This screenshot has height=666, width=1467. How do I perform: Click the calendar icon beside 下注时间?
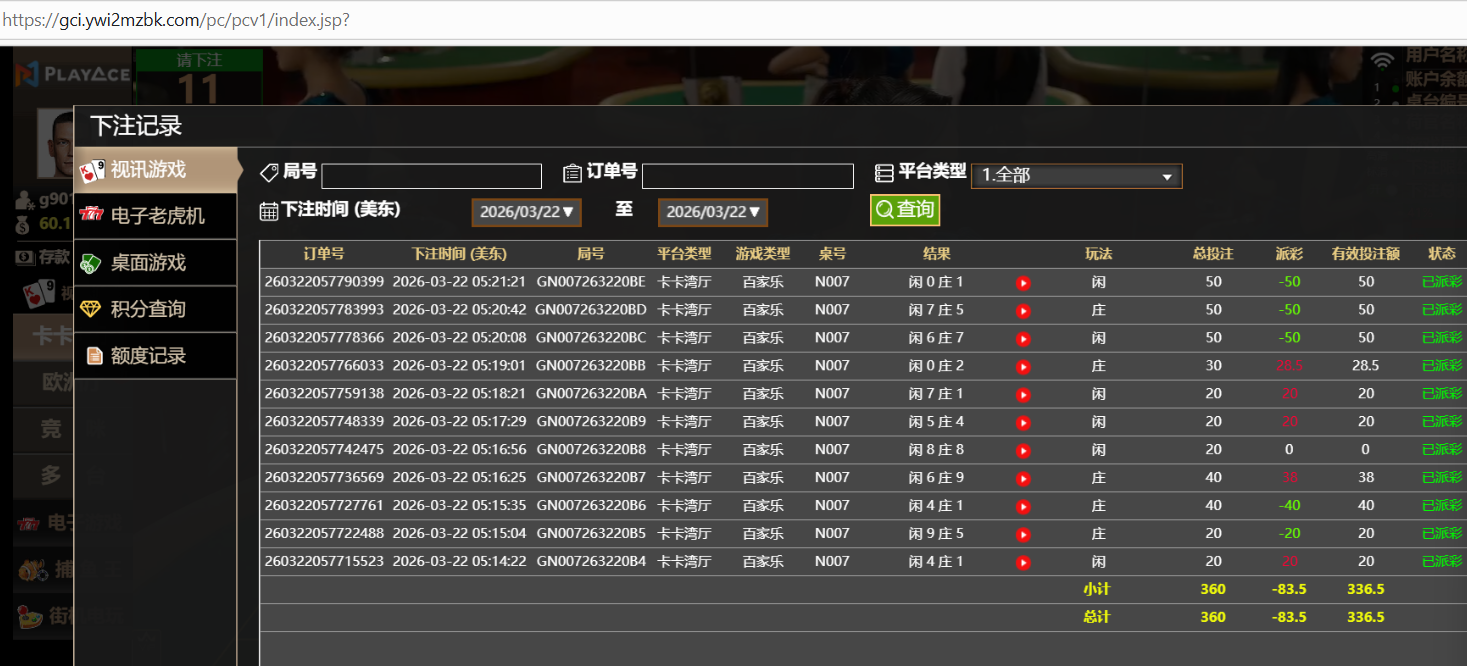[268, 211]
